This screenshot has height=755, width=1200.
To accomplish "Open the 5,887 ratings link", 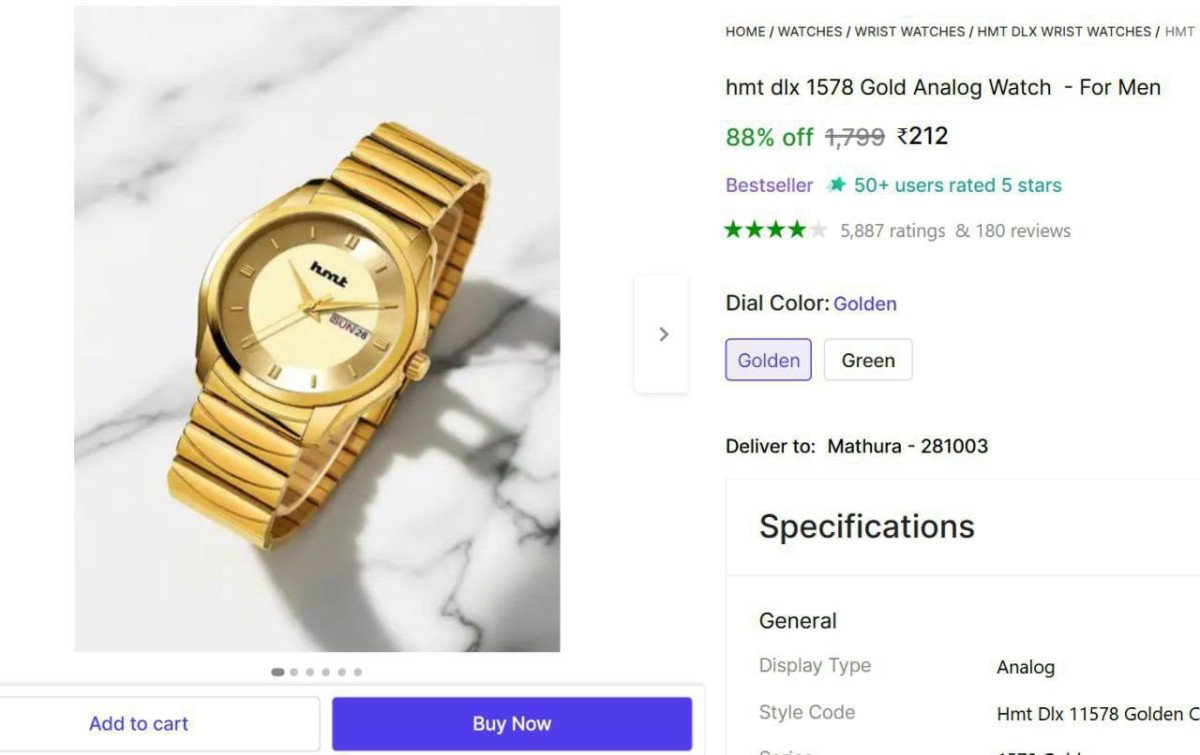I will pyautogui.click(x=892, y=231).
